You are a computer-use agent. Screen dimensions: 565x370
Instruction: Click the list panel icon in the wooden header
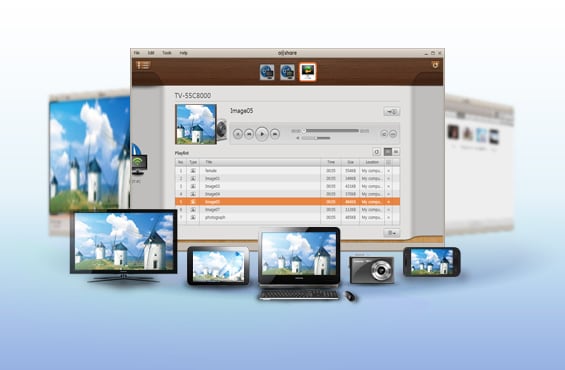143,66
